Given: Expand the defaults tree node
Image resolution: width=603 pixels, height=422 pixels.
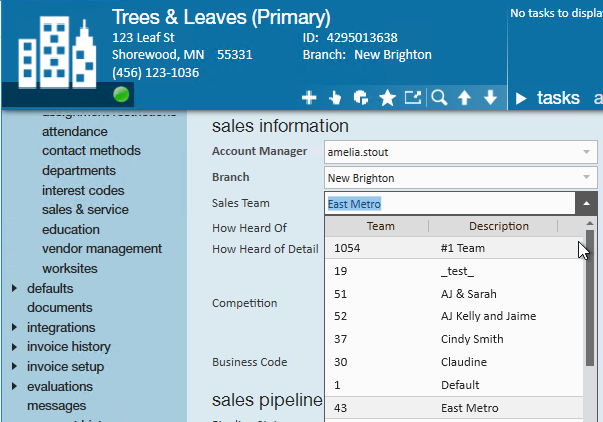Looking at the screenshot, I should (x=14, y=289).
